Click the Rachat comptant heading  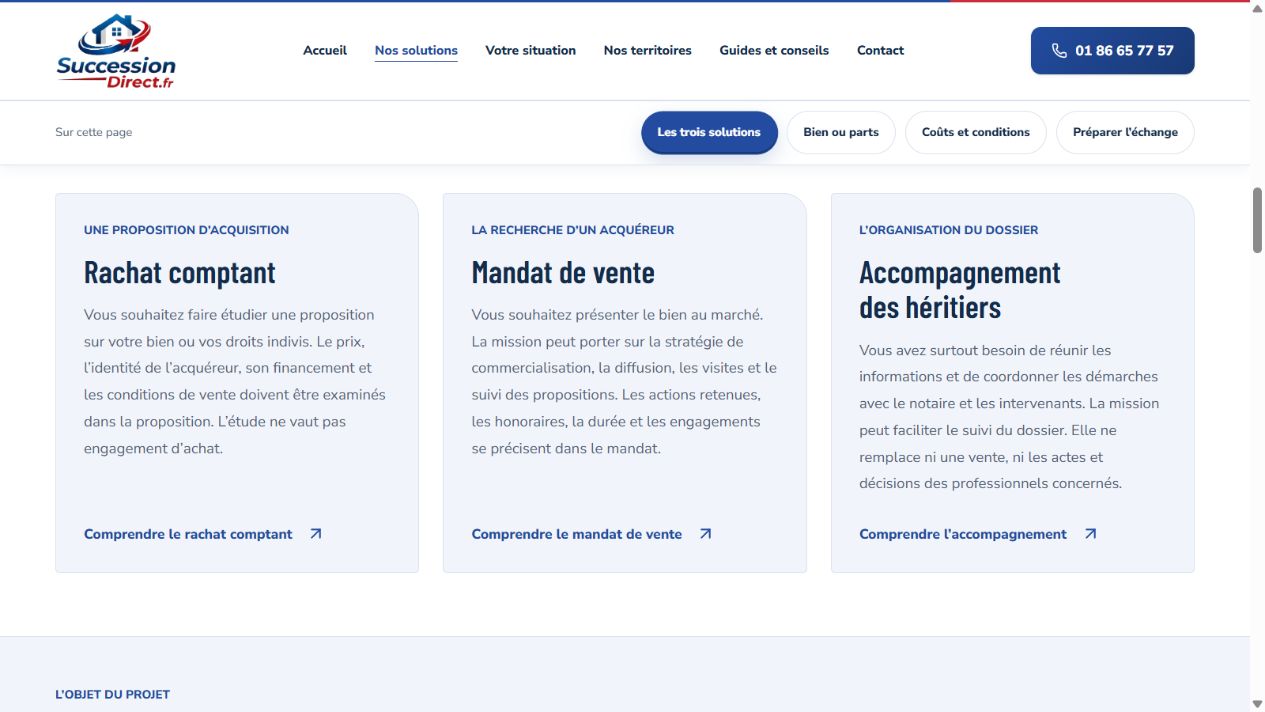tap(180, 272)
